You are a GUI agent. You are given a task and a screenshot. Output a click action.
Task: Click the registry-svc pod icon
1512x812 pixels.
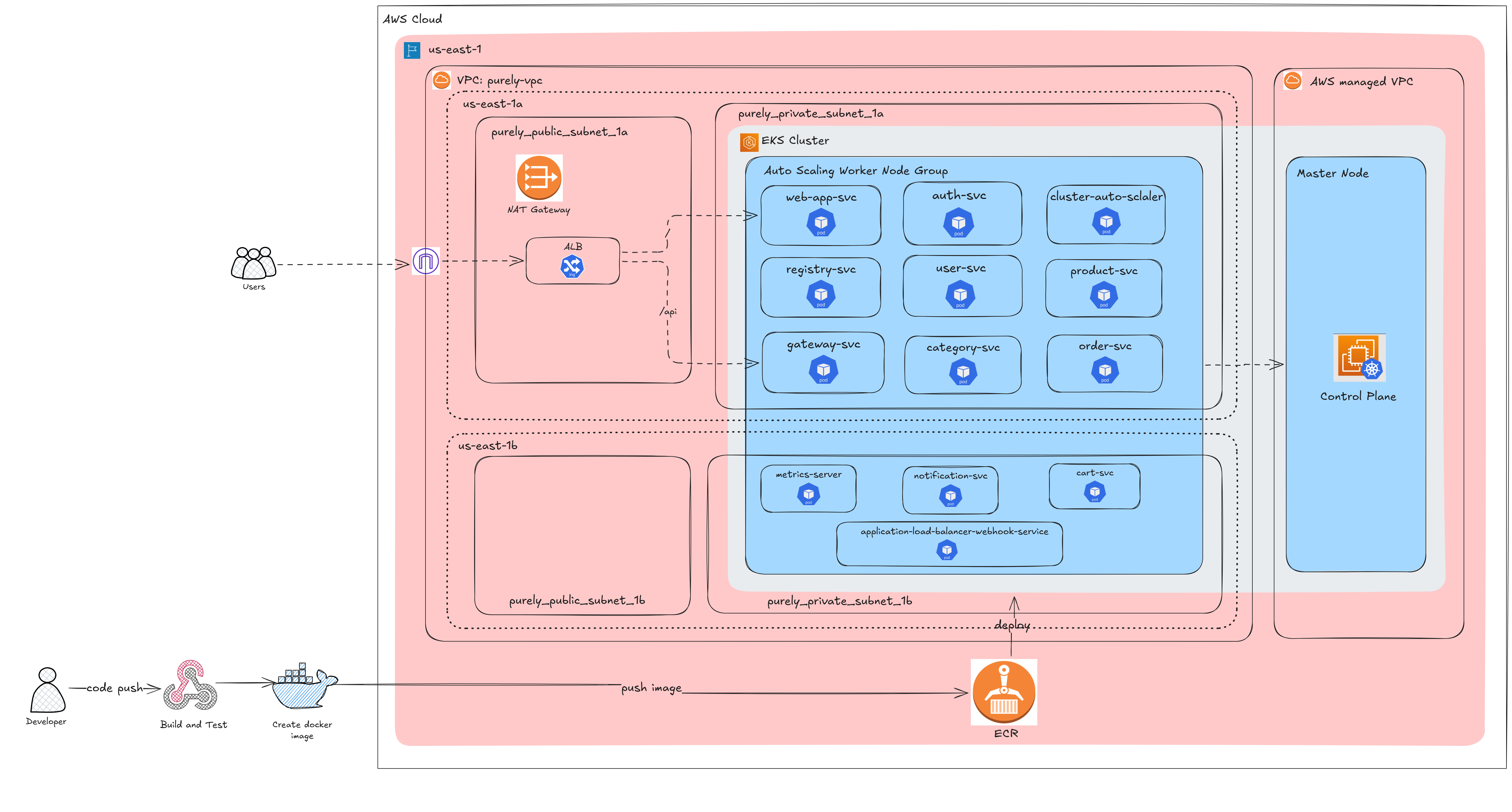821,295
